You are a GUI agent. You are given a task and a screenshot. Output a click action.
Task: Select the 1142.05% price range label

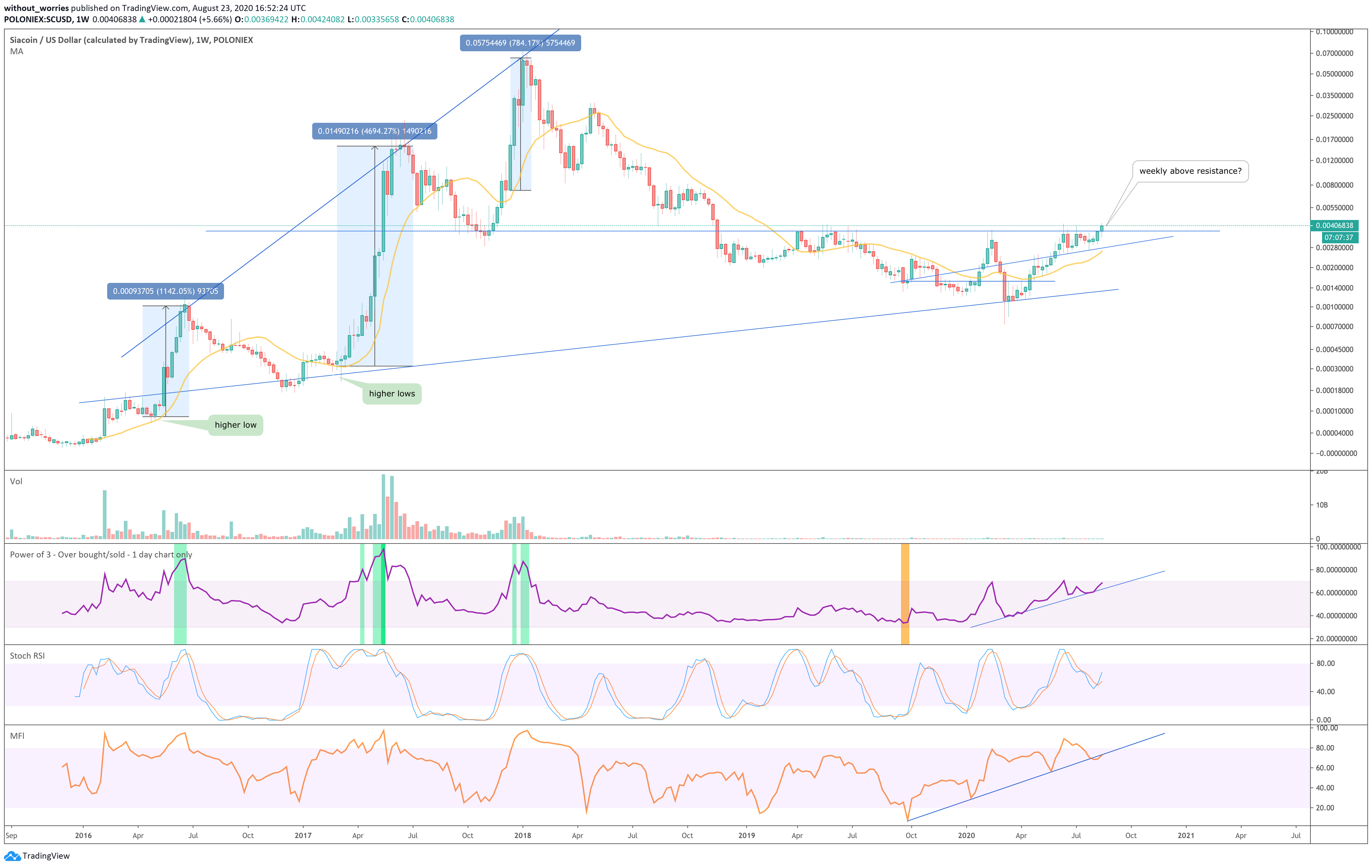coord(165,291)
